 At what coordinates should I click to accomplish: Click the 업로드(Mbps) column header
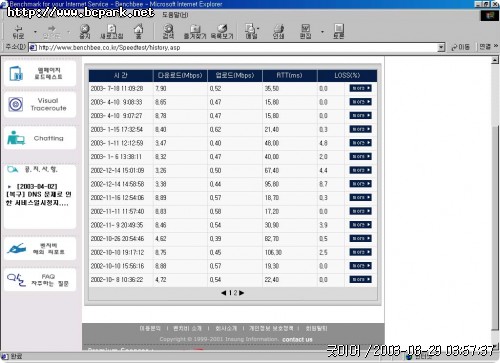(235, 75)
